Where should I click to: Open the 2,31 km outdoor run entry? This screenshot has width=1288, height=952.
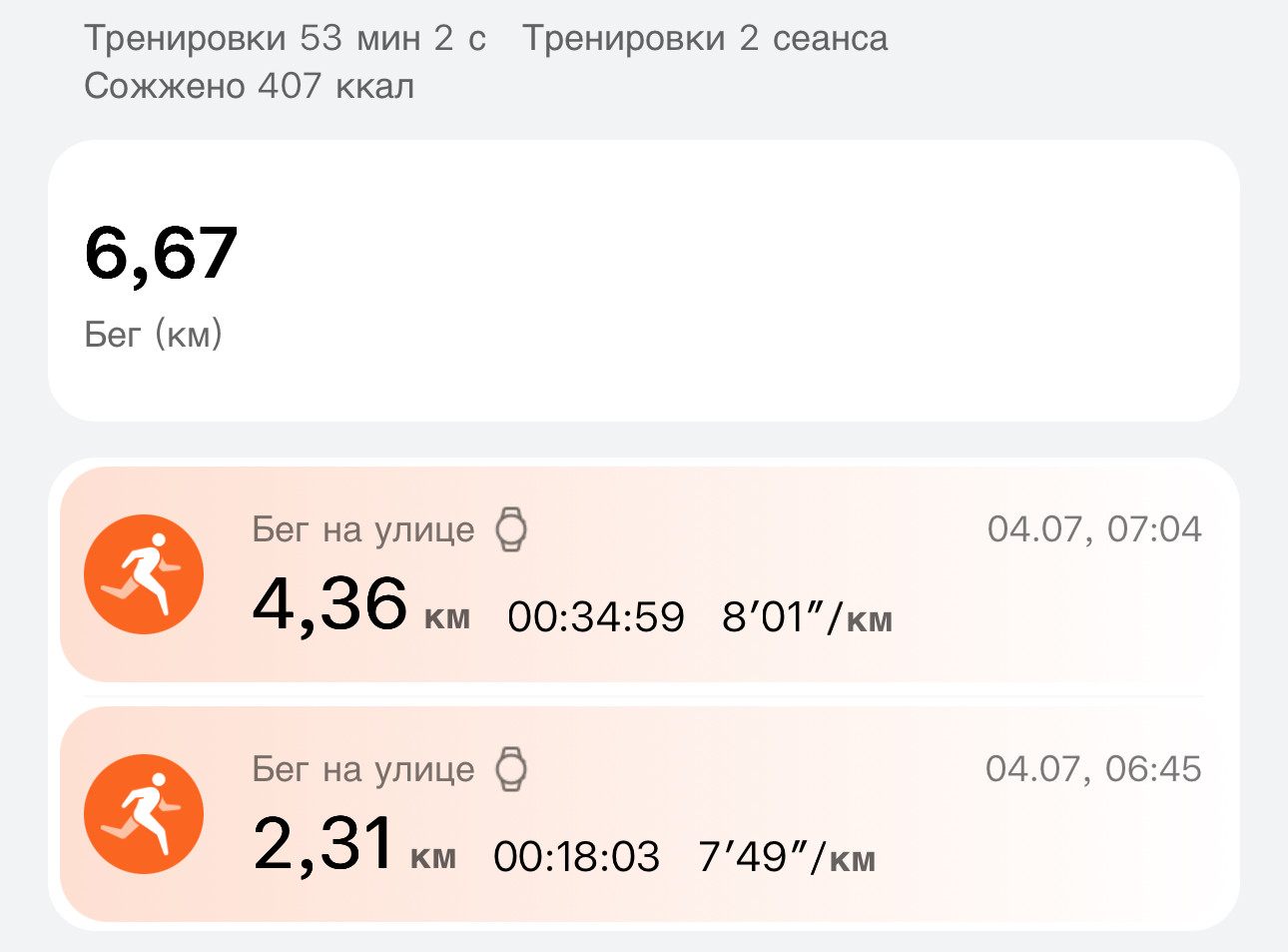click(x=644, y=814)
